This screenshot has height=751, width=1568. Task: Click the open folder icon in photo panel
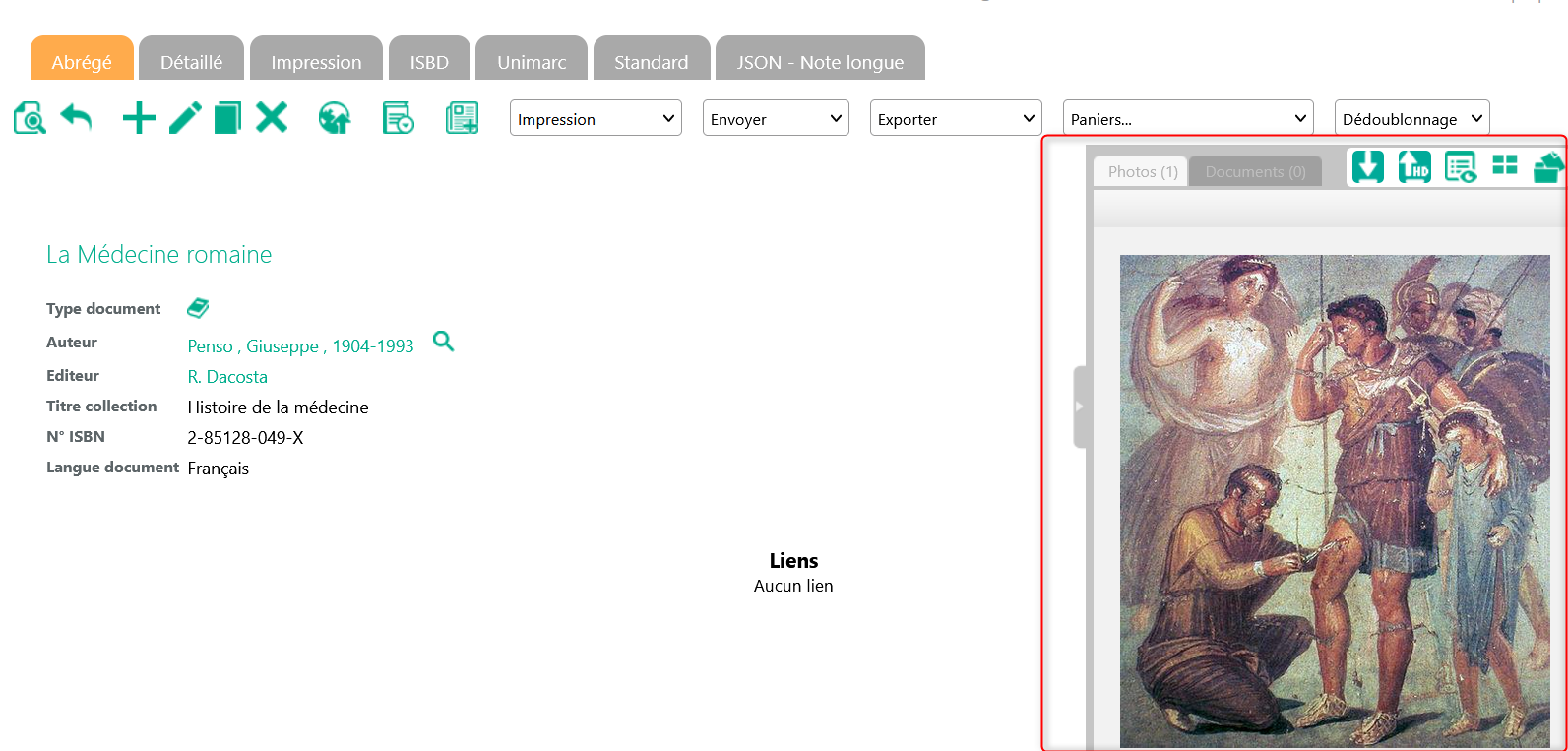[1549, 167]
